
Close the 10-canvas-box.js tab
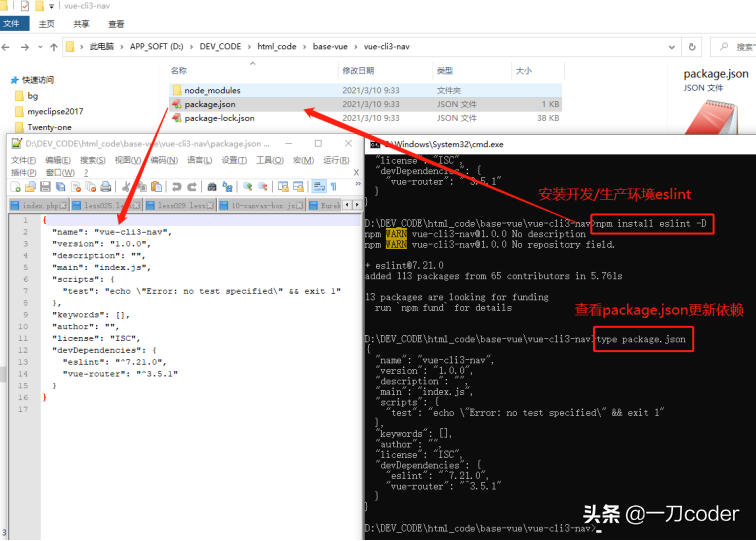[299, 206]
